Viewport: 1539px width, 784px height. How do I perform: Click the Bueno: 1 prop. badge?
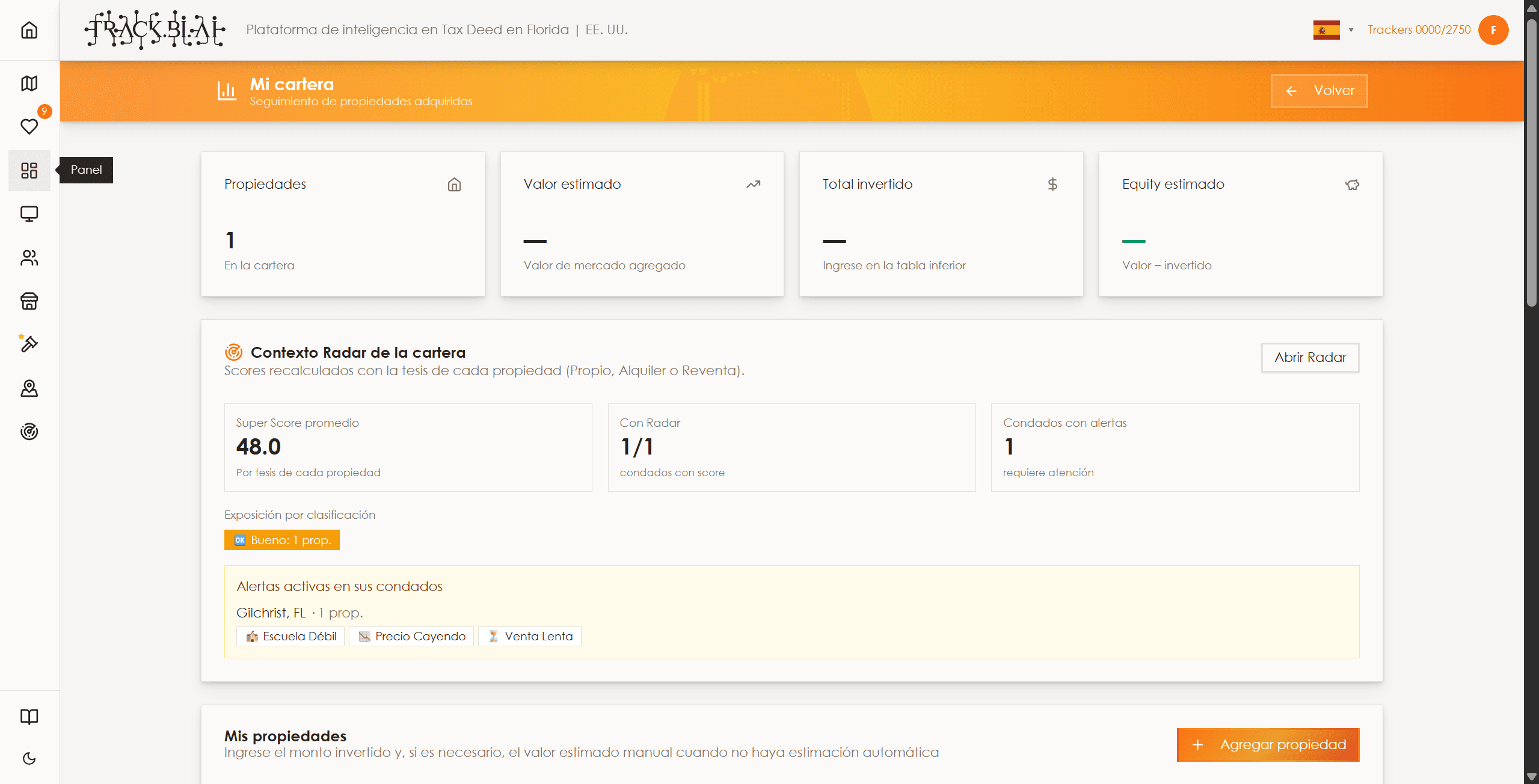281,540
